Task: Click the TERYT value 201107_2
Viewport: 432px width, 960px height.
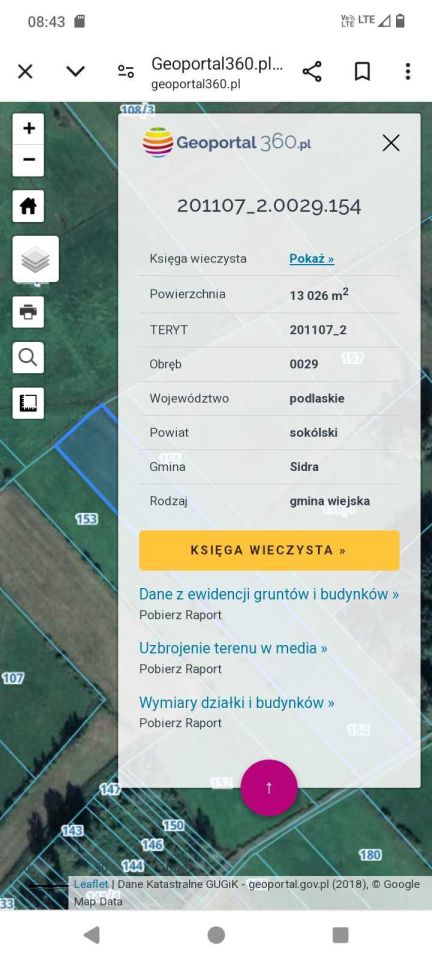Action: [318, 330]
